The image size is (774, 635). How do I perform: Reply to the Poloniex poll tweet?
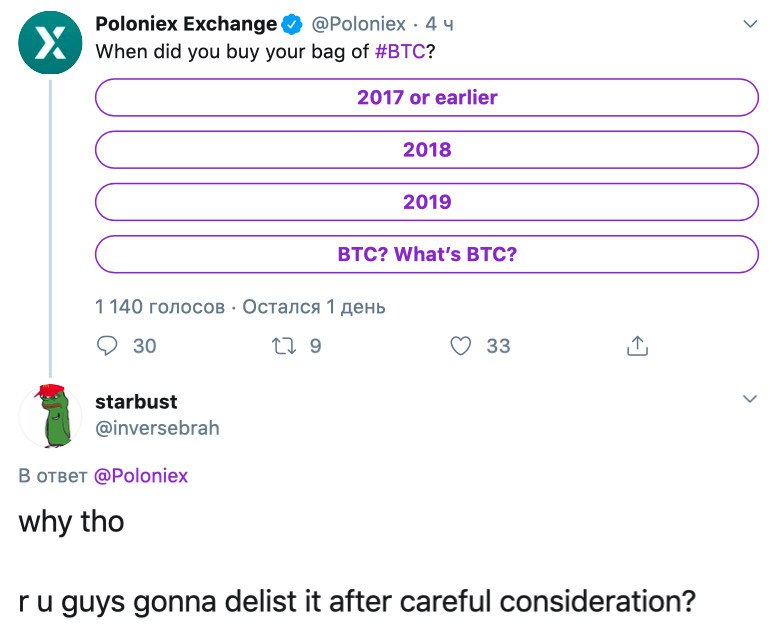pos(108,346)
